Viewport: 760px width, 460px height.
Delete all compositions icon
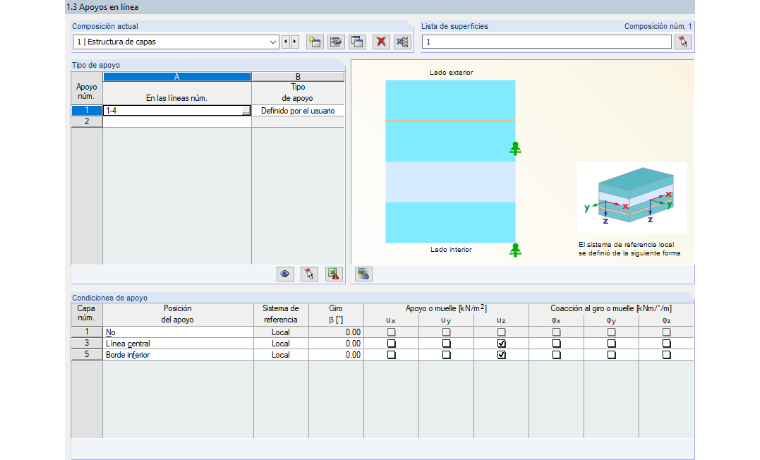point(402,42)
